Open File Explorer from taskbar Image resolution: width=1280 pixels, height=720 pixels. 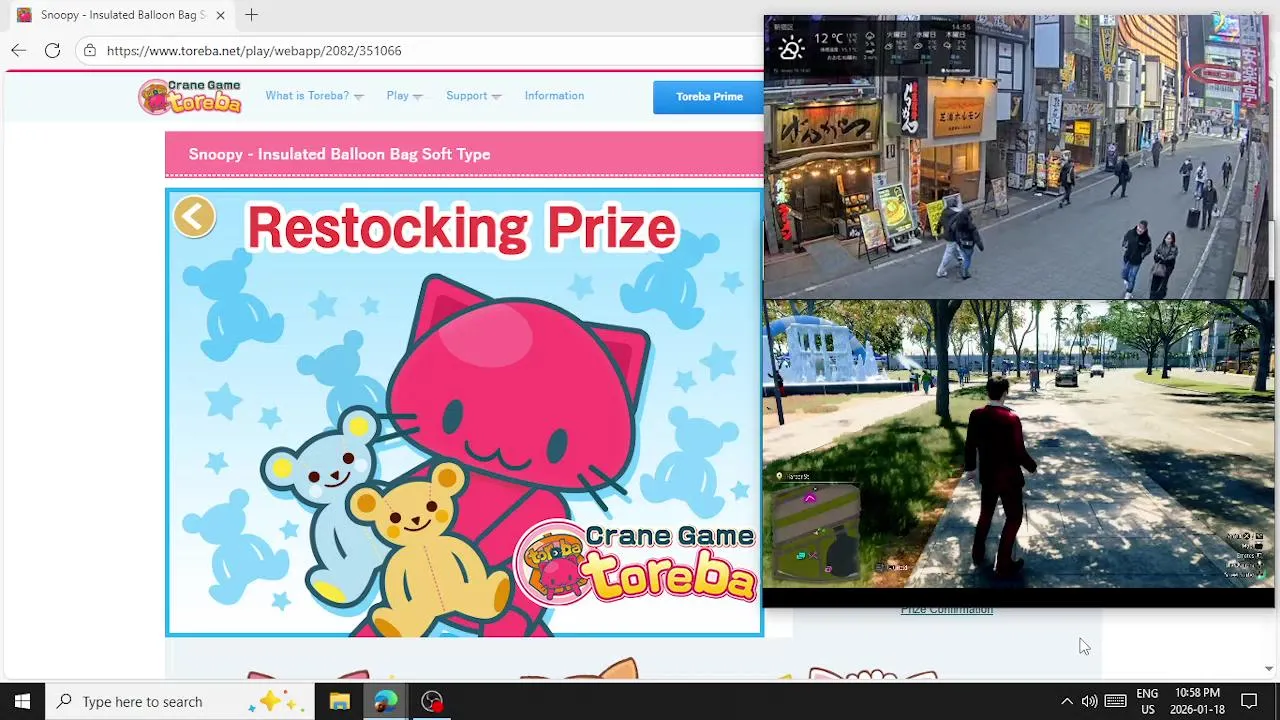(339, 702)
